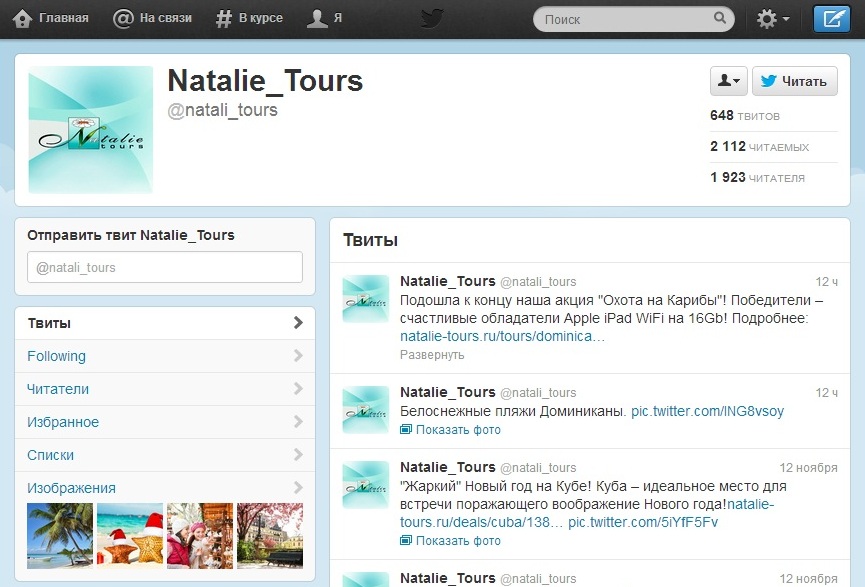Open the Главная home icon
Viewport: 865px width, 587px height.
click(x=23, y=19)
